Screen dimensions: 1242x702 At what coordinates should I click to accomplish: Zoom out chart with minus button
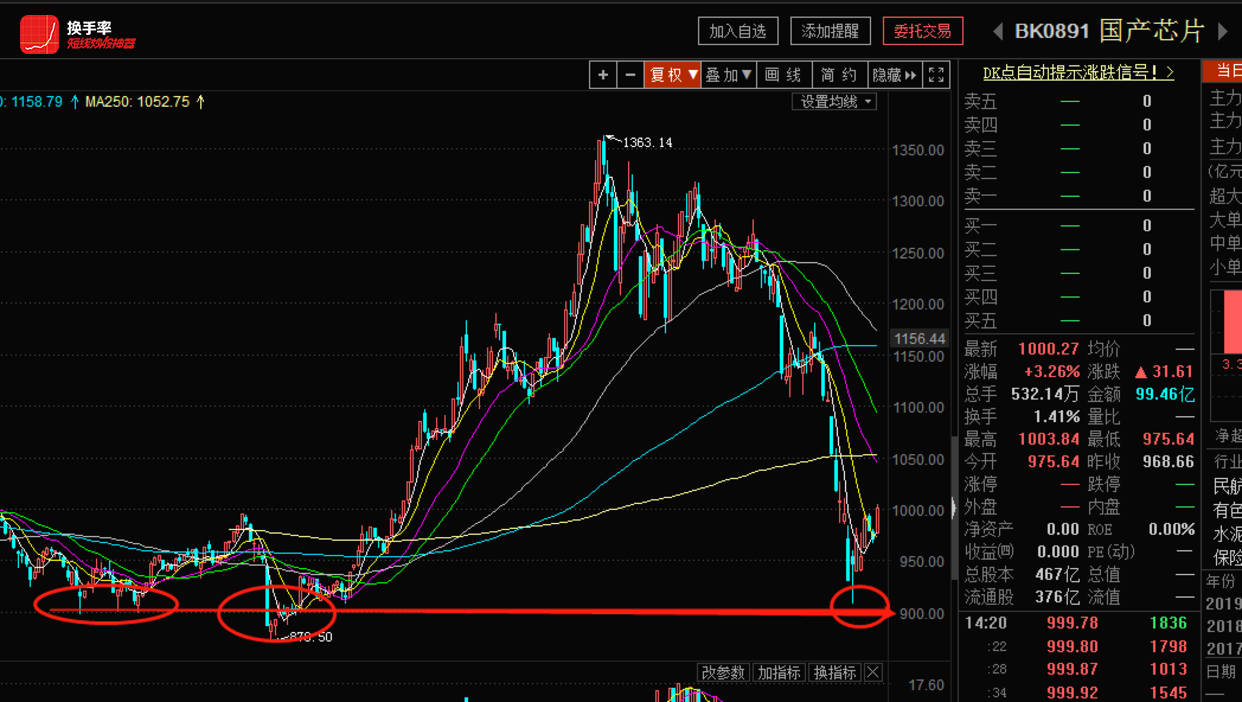coord(630,75)
